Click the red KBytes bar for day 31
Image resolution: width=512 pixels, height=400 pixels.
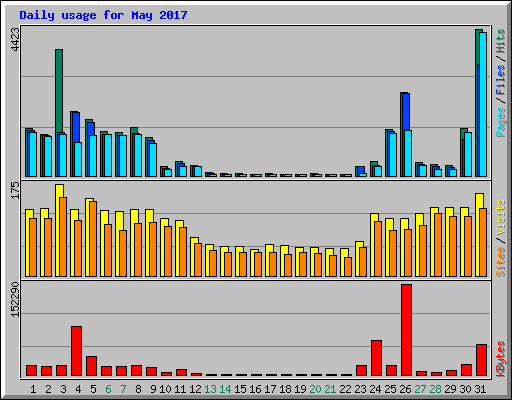click(481, 360)
